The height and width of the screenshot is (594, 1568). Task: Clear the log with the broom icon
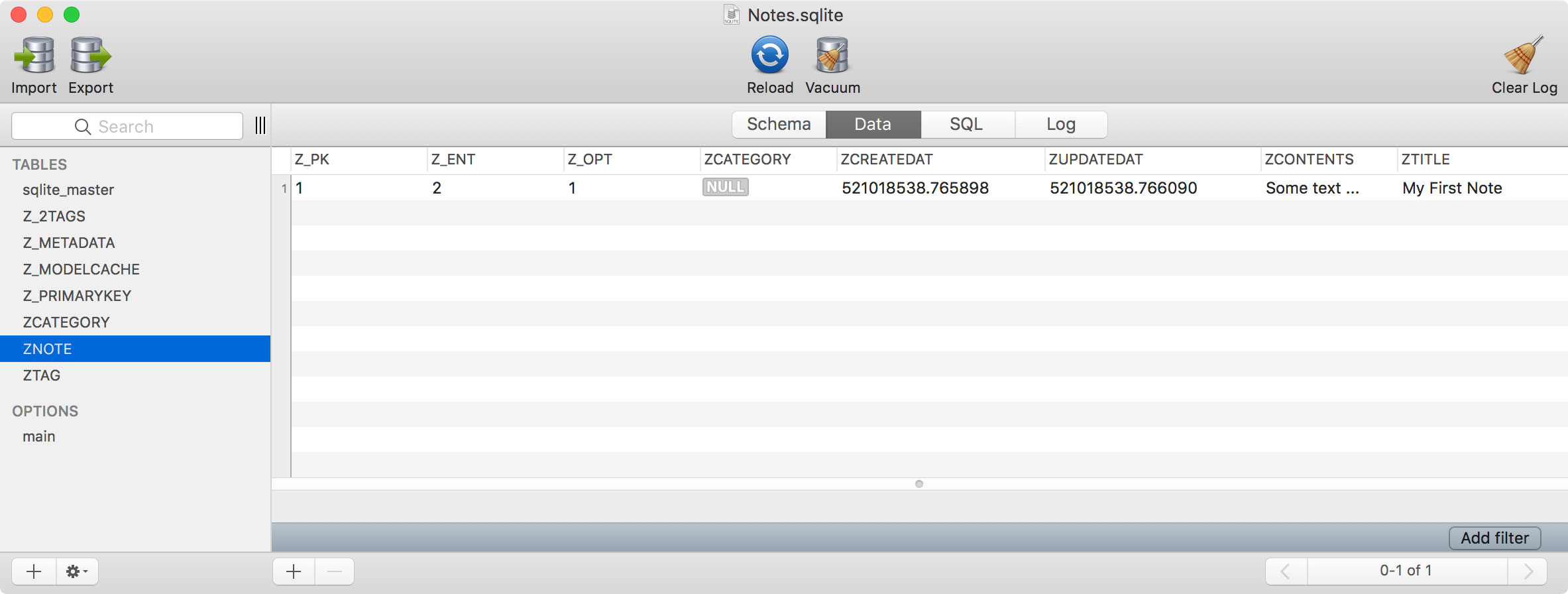1524,56
